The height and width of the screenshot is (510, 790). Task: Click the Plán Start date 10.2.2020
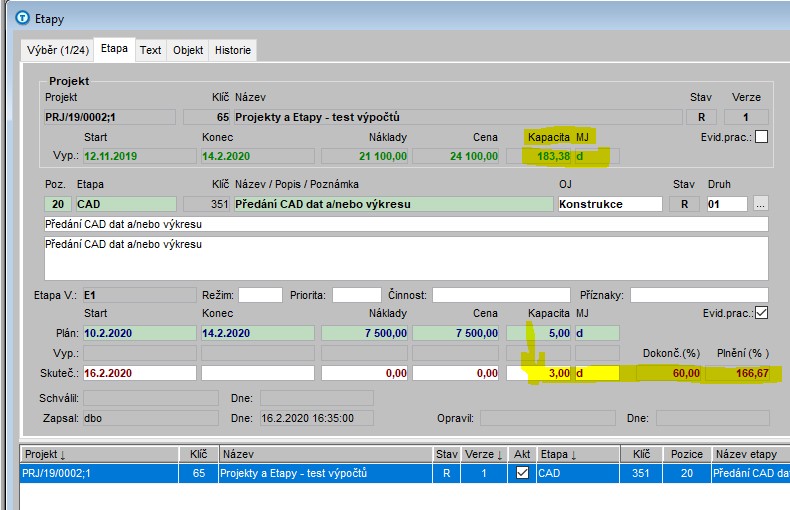pos(140,333)
